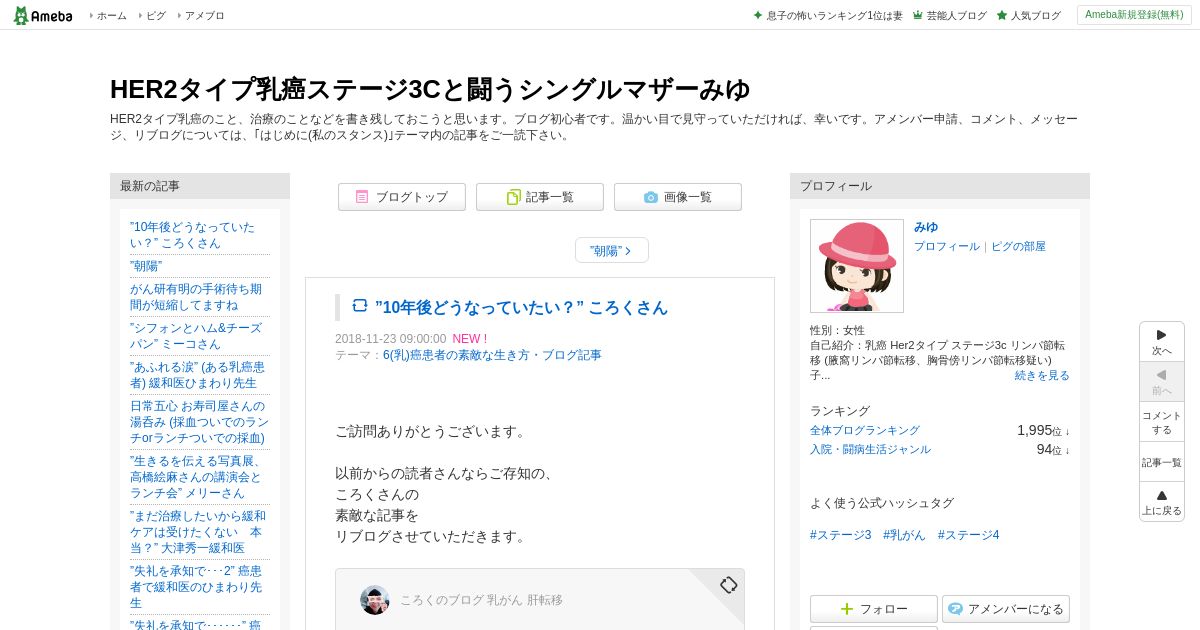Screen dimensions: 1200x630
Task: Go to next article "朝陽" pager
Action: pyautogui.click(x=612, y=250)
